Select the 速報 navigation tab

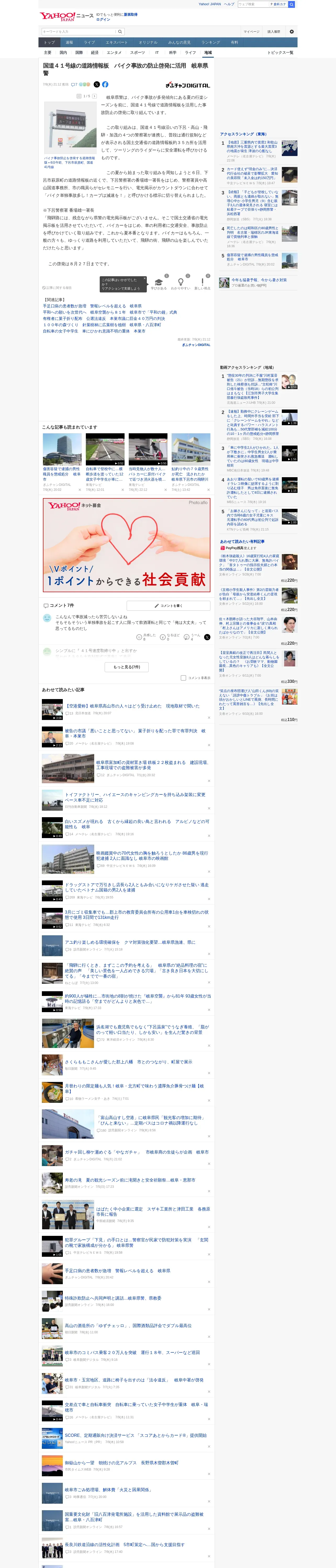click(70, 43)
